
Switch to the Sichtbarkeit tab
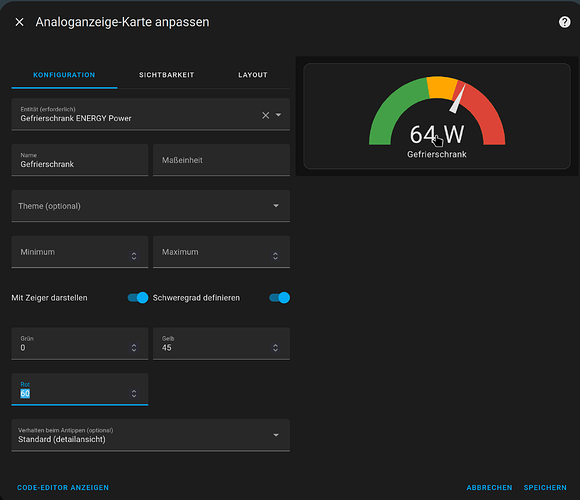[x=166, y=75]
